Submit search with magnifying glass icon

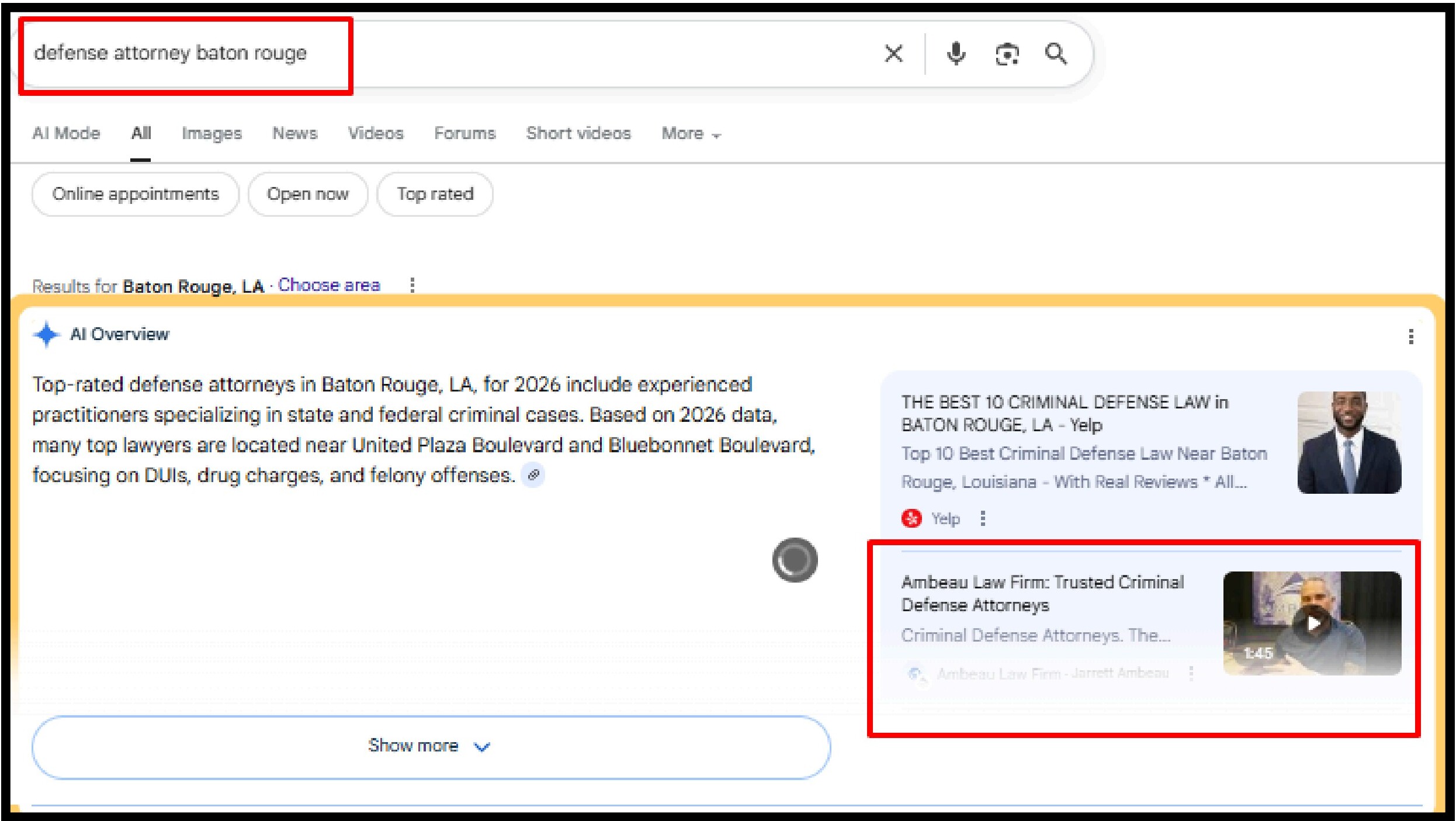pos(1056,54)
